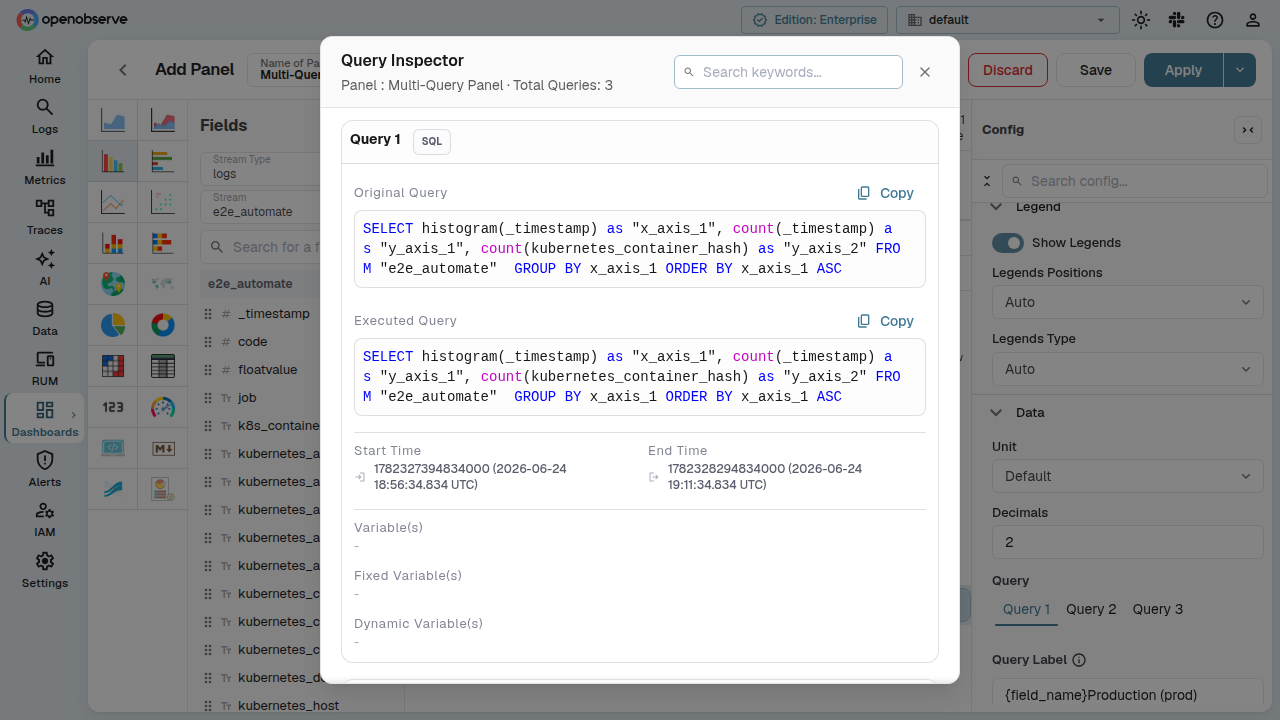Viewport: 1280px width, 720px height.
Task: Pick the custom chart type
Action: (163, 489)
